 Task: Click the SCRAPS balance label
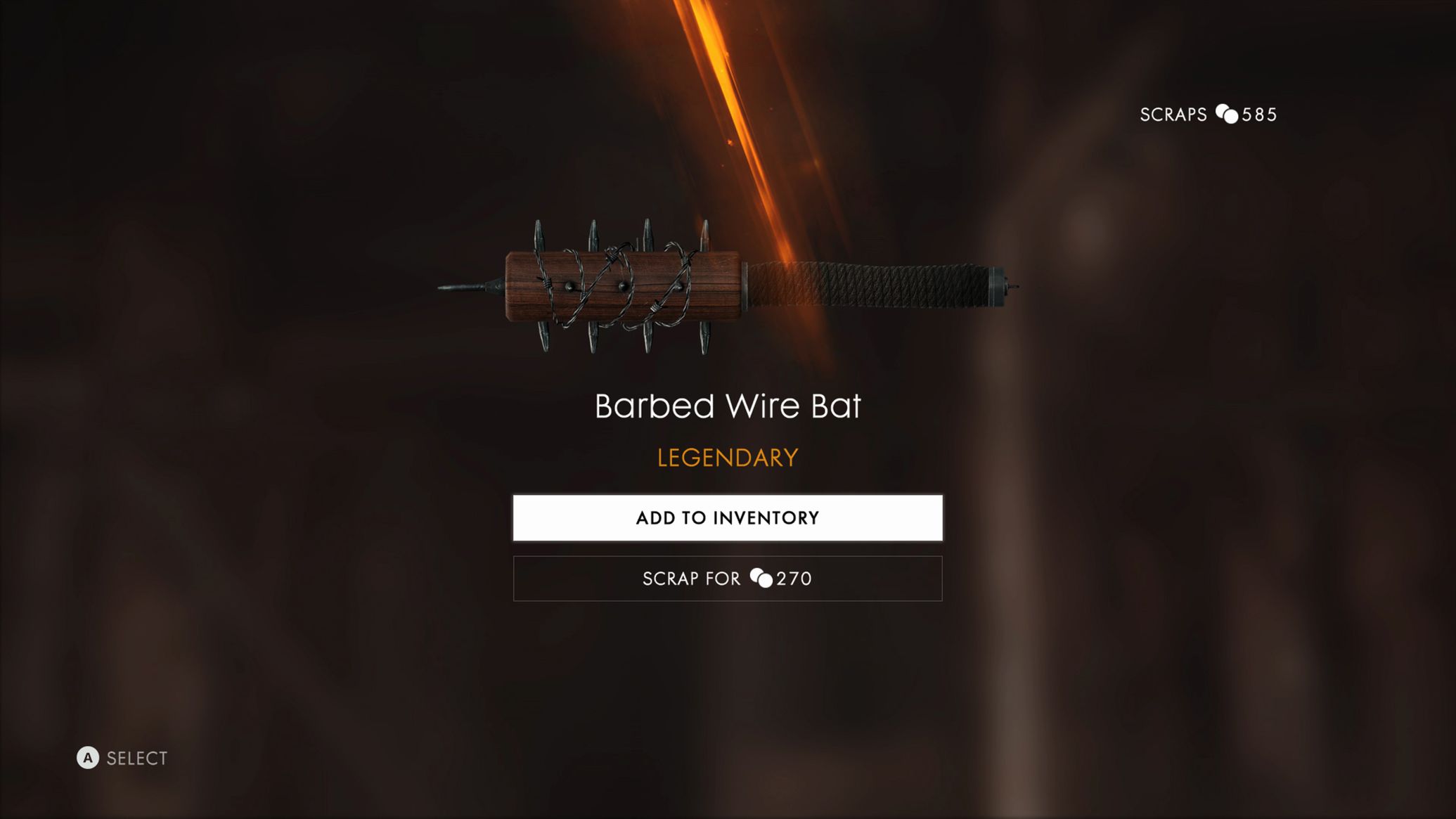[1173, 115]
